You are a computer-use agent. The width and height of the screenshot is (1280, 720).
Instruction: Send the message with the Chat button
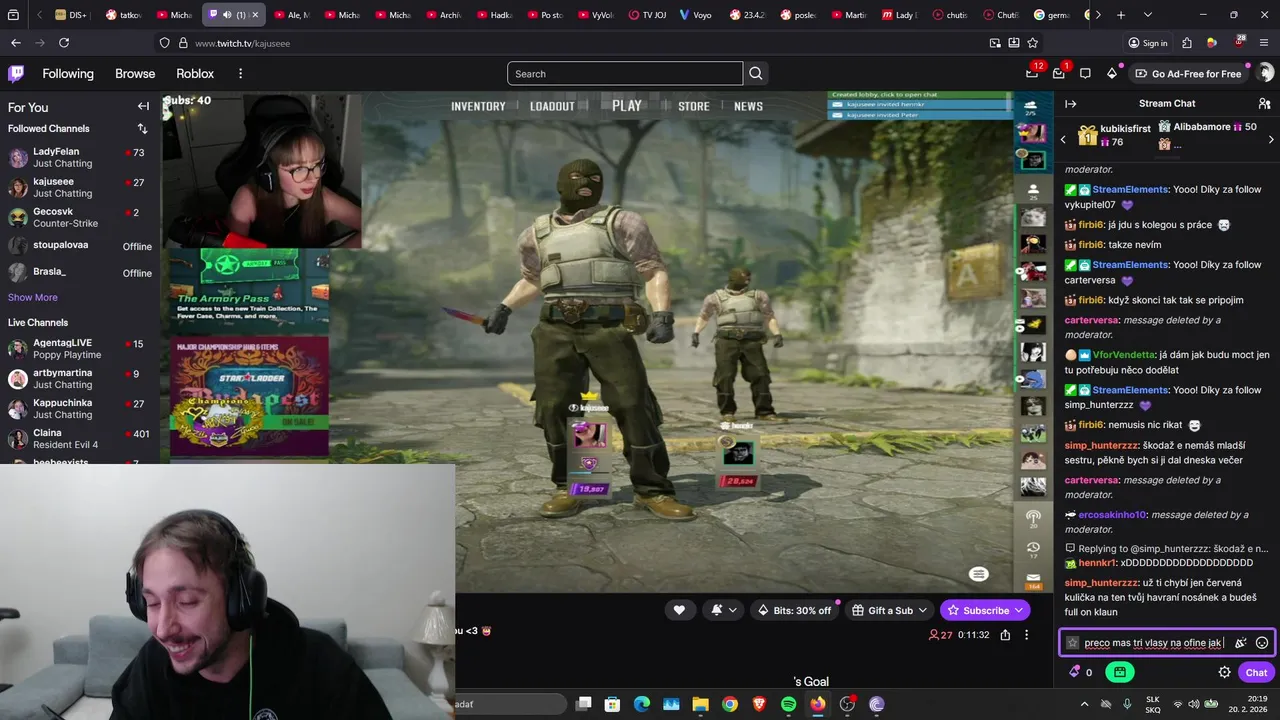[1256, 672]
